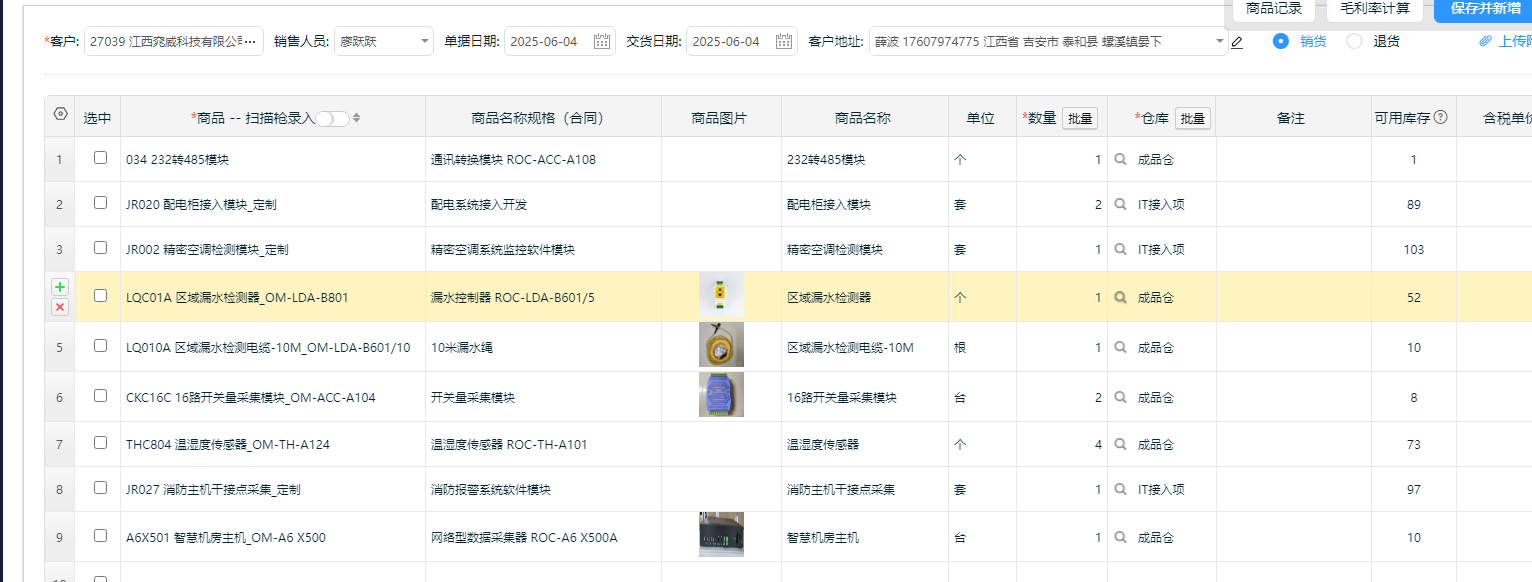Click warehouse search icon in 温湿度传感器 row
The image size is (1532, 582).
[1121, 444]
